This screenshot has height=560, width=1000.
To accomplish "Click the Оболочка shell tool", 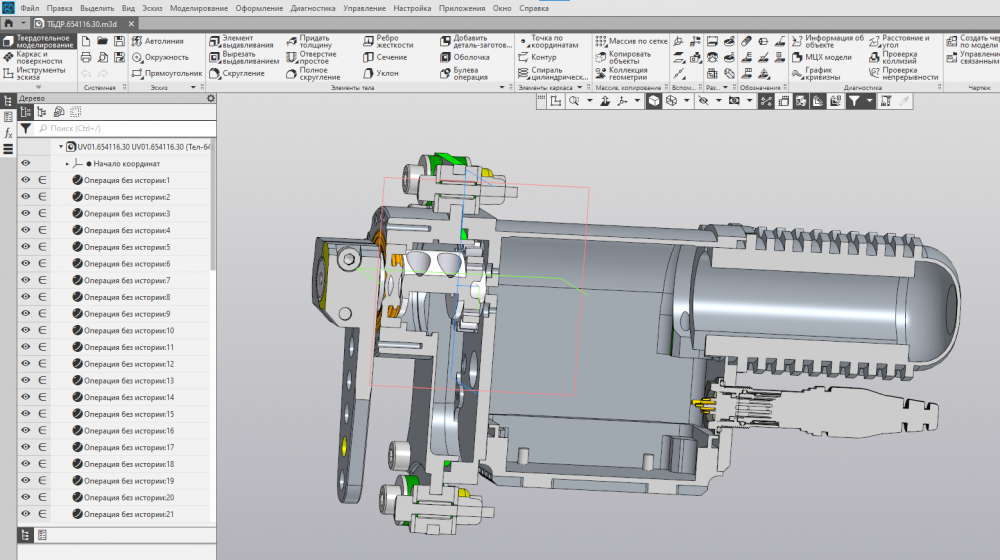I will 464,57.
